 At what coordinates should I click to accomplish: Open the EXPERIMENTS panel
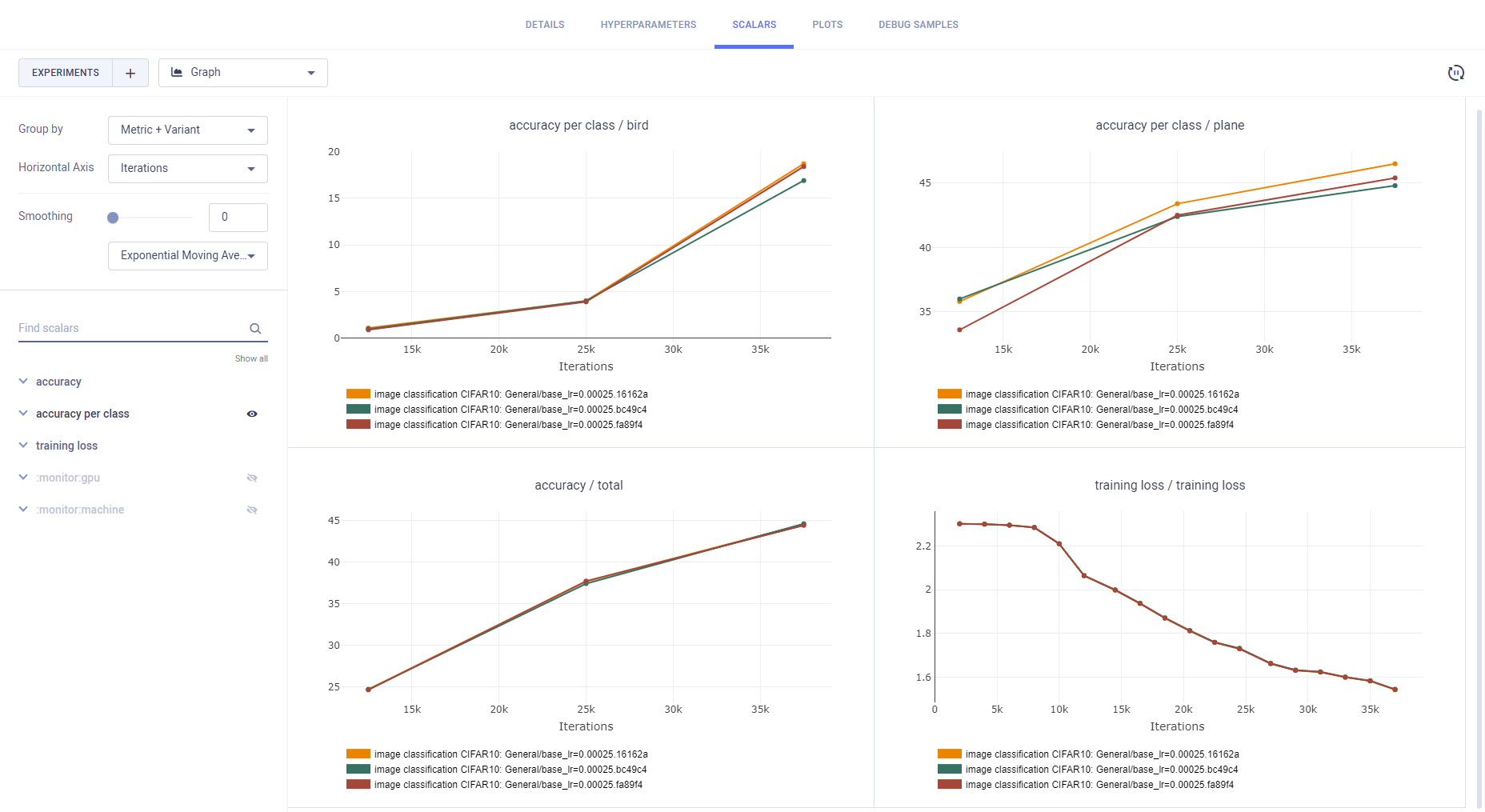[65, 72]
